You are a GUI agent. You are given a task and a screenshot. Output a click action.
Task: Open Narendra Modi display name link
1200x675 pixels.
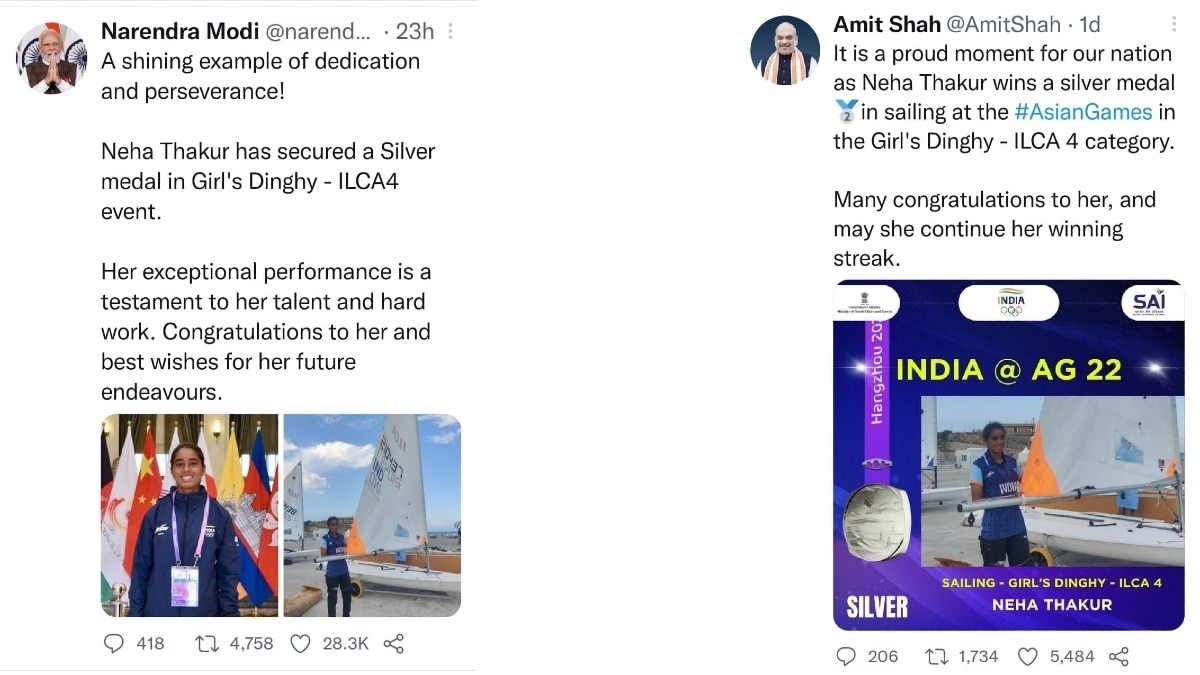179,32
